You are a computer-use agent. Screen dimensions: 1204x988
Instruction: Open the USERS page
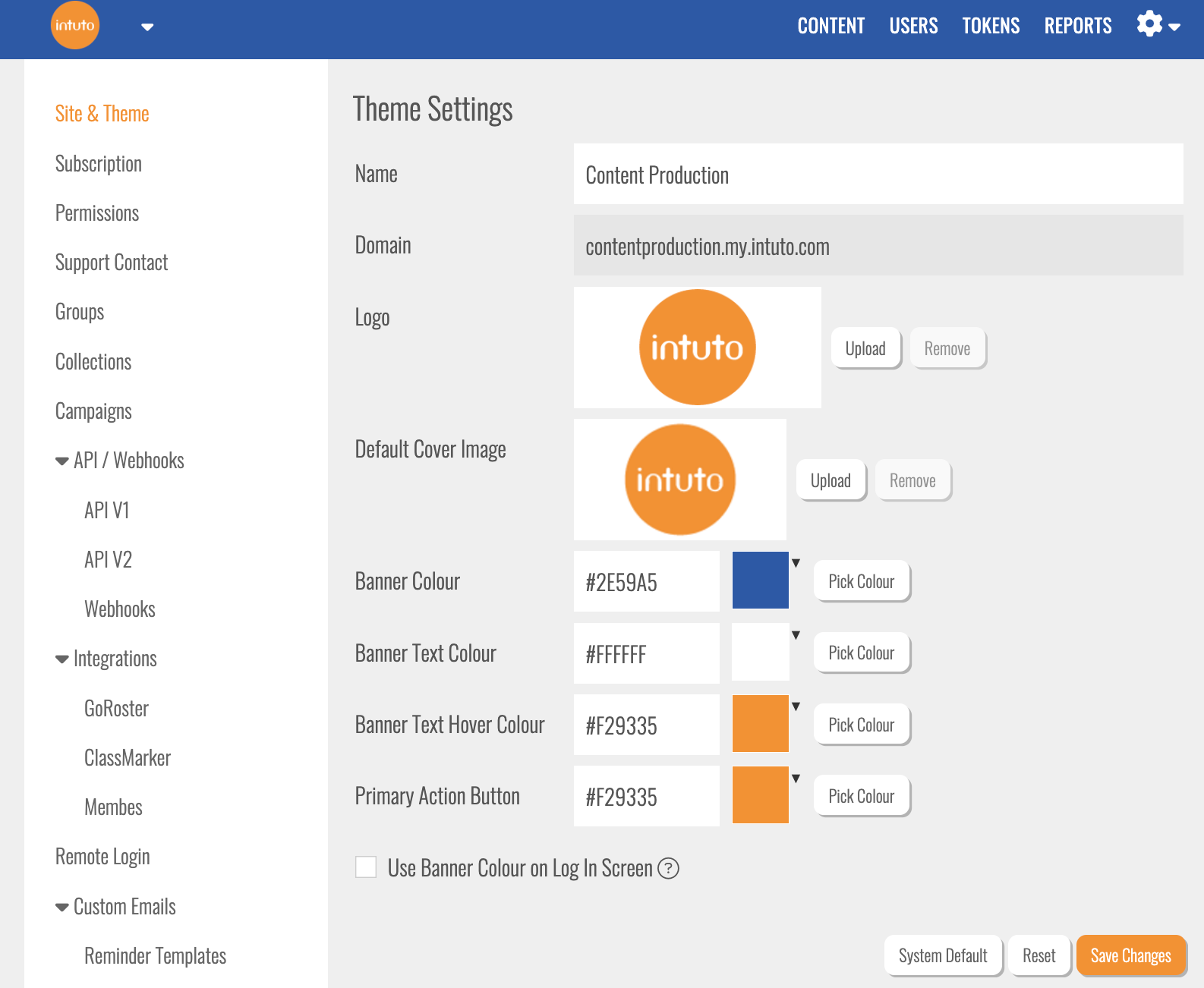913,26
